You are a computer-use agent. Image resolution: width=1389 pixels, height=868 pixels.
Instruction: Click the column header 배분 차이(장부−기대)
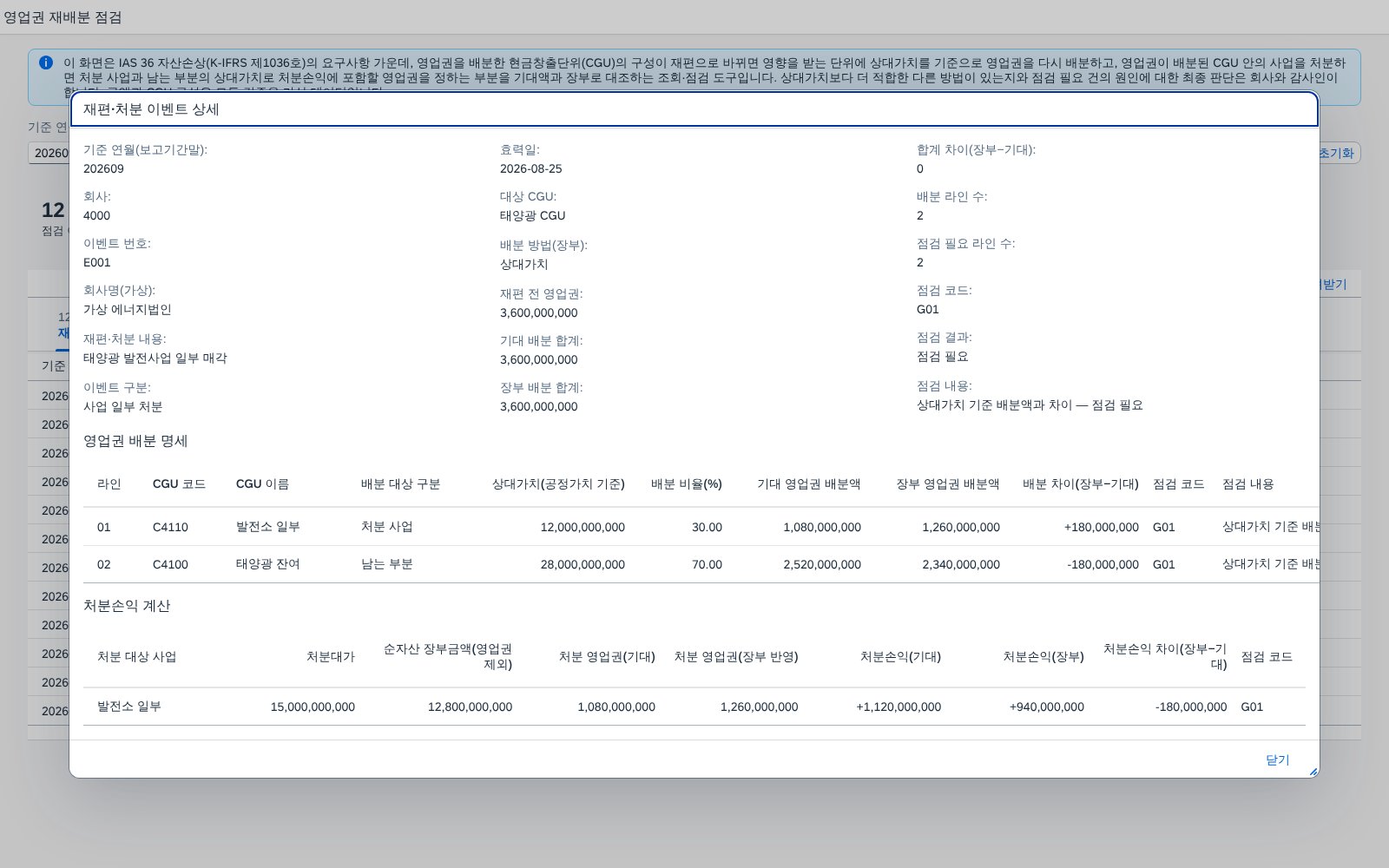tap(1081, 484)
